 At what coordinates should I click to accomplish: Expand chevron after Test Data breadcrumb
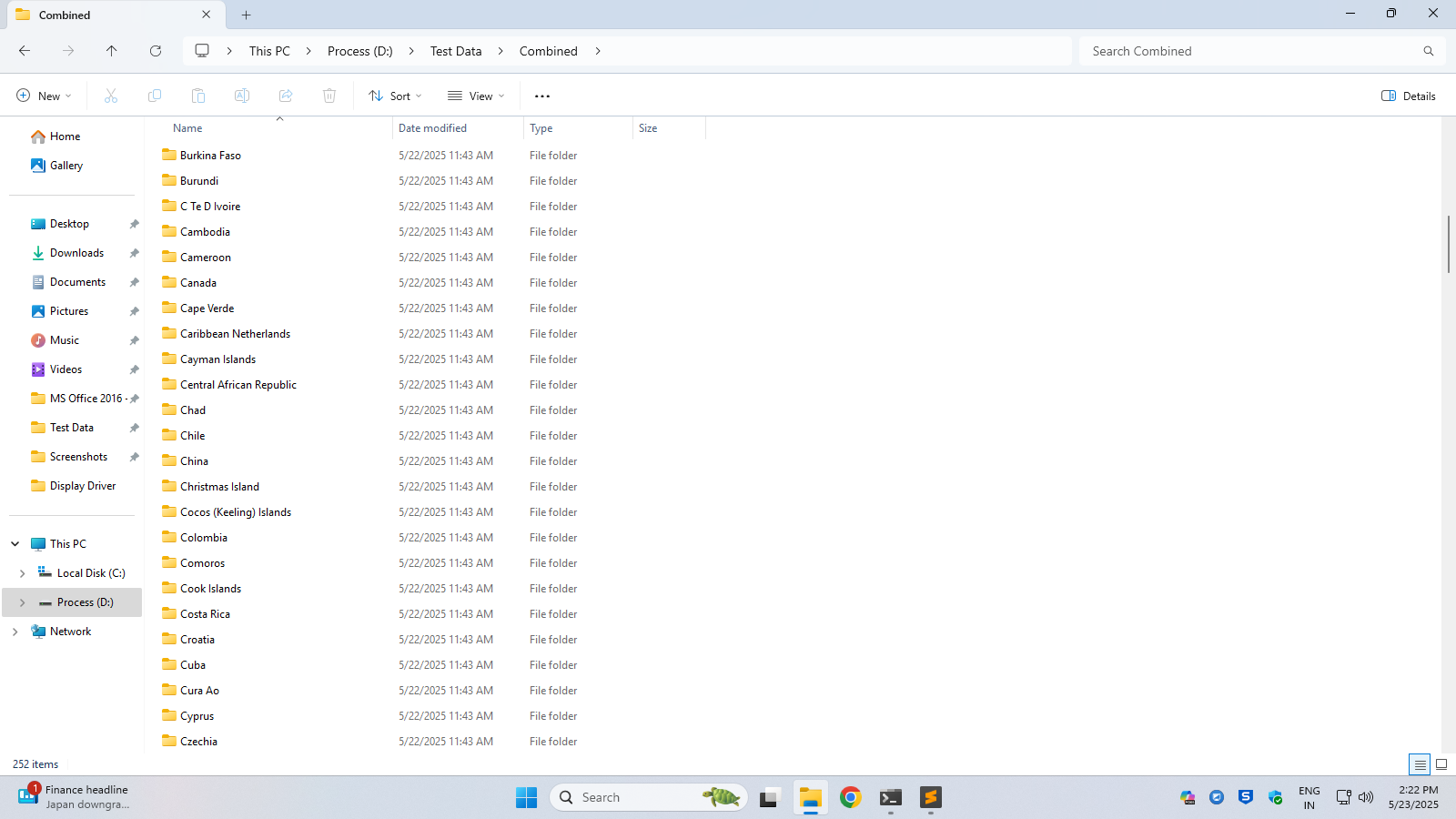(500, 51)
